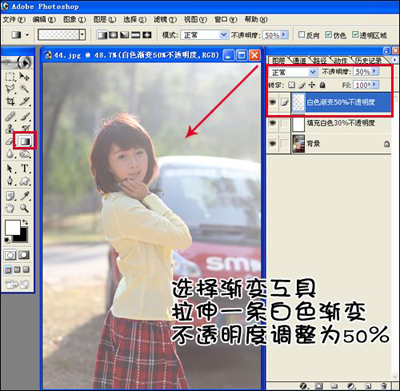The width and height of the screenshot is (400, 391).
Task: Uncheck the 透明区域 transparency checkbox
Action: (355, 35)
